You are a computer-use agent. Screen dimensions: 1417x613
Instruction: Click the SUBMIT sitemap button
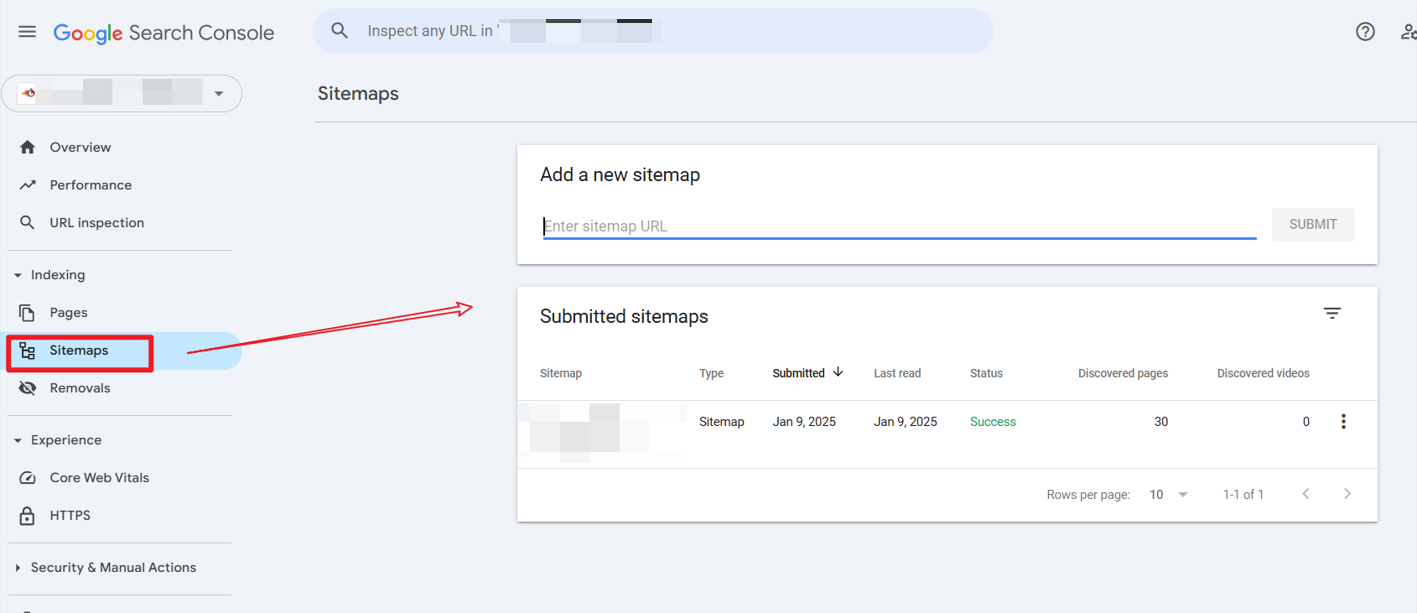[1313, 225]
